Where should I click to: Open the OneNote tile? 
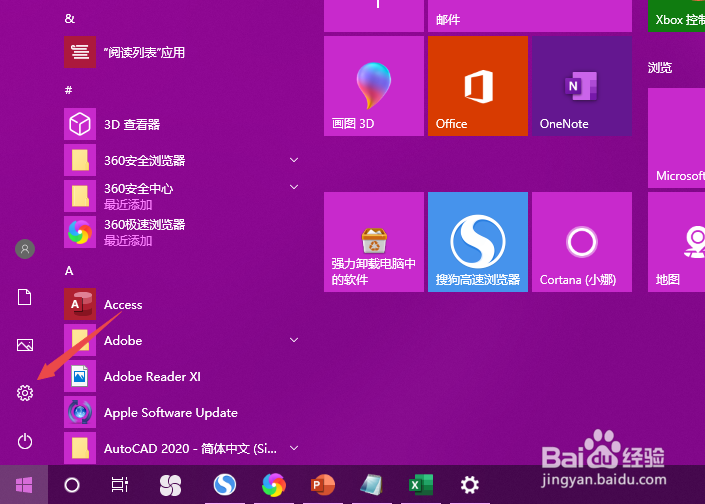point(582,86)
